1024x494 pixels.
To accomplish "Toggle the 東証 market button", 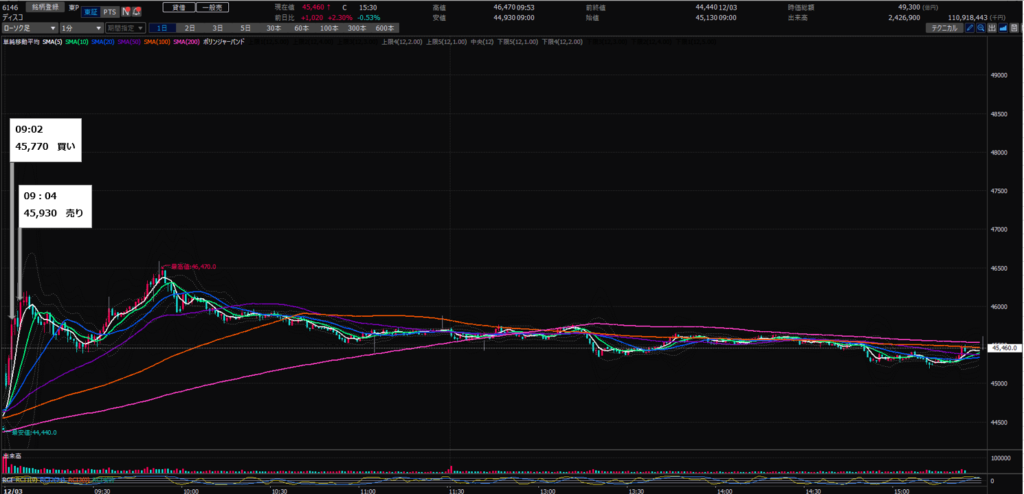I will 88,11.
